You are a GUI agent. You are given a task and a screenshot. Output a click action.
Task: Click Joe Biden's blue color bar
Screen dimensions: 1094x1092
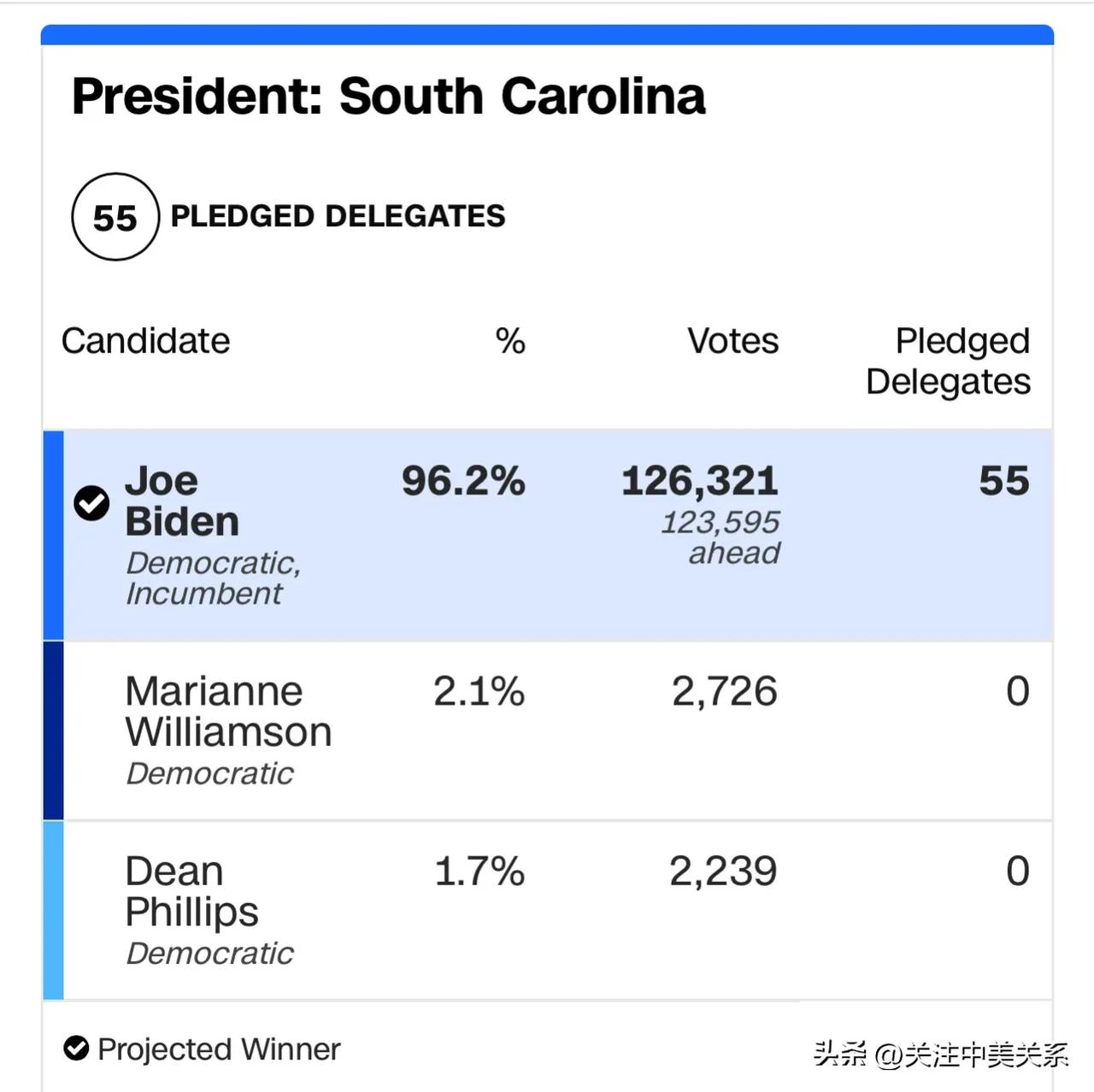click(x=53, y=536)
